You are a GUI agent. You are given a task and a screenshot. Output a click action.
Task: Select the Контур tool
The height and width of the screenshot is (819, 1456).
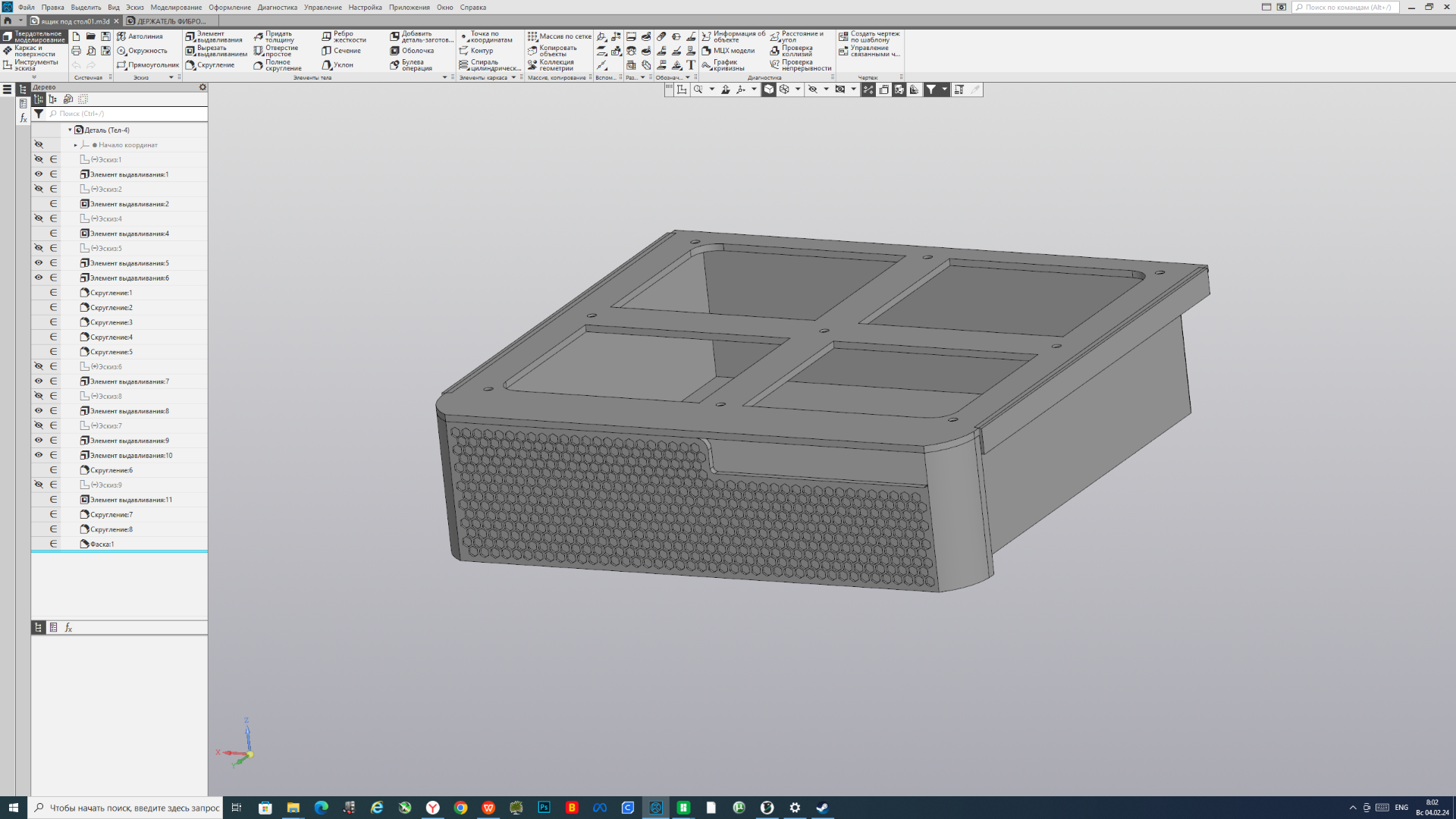[x=475, y=51]
